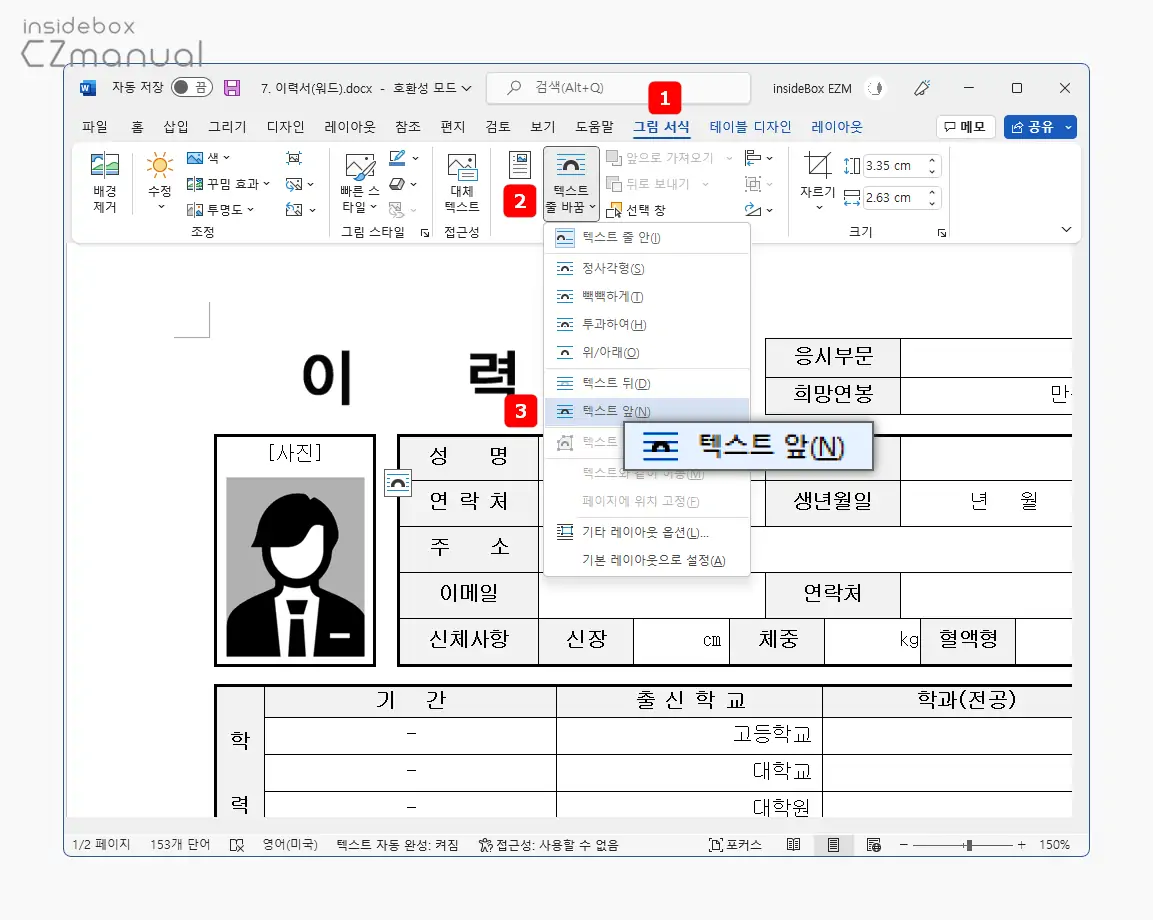Expand the Change Picture dropdown arrow
1153x920 pixels.
[x=310, y=184]
